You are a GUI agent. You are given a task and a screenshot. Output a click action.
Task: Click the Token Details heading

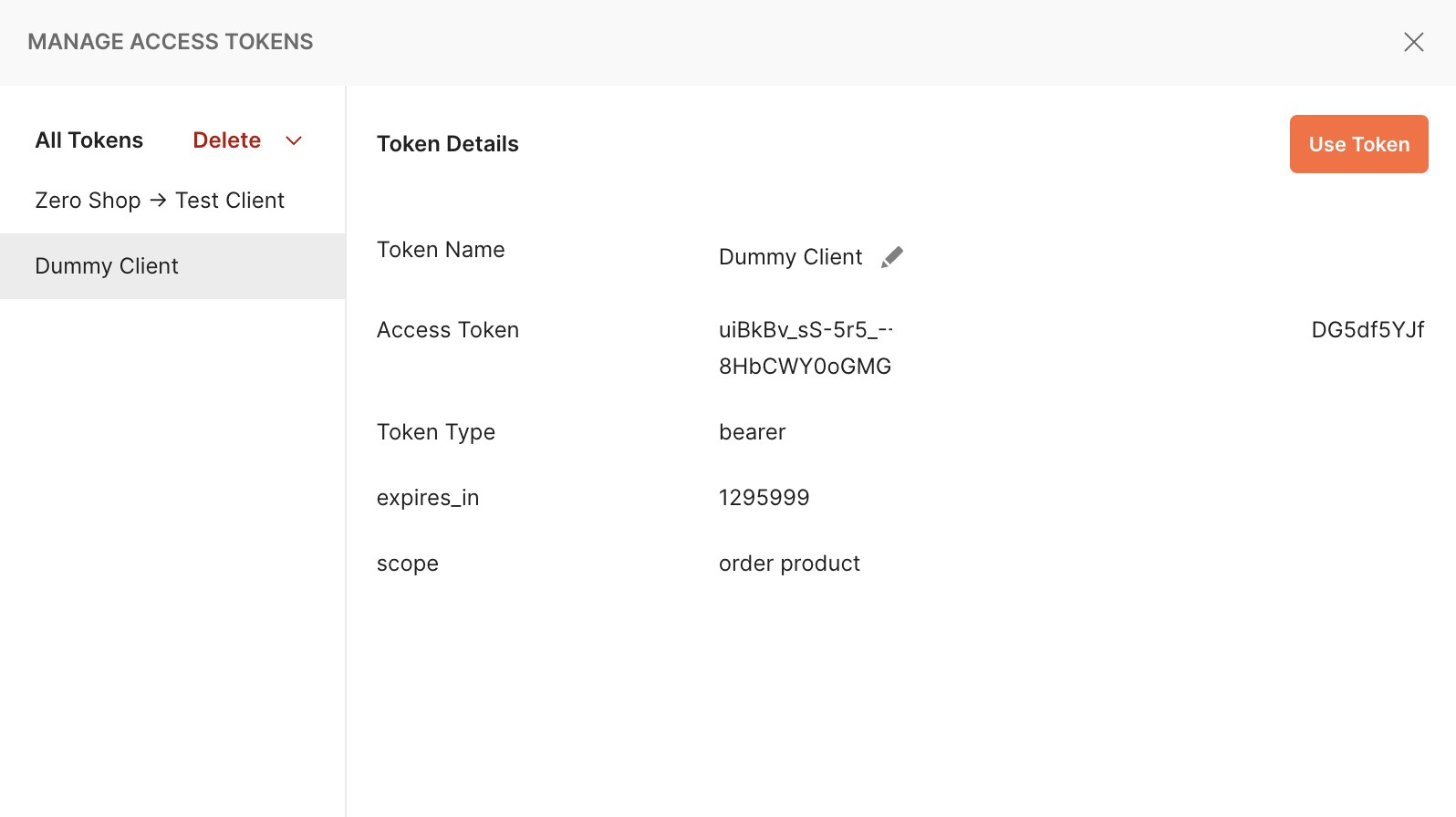[x=448, y=144]
